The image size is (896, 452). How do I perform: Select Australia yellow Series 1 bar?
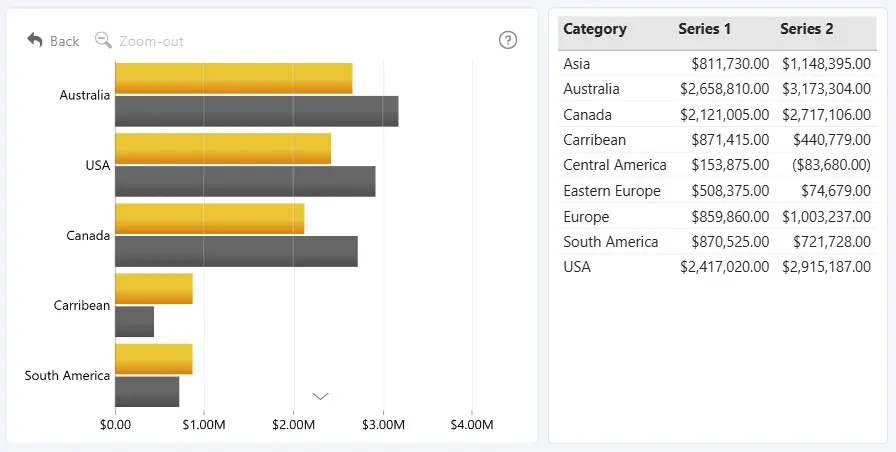[234, 78]
